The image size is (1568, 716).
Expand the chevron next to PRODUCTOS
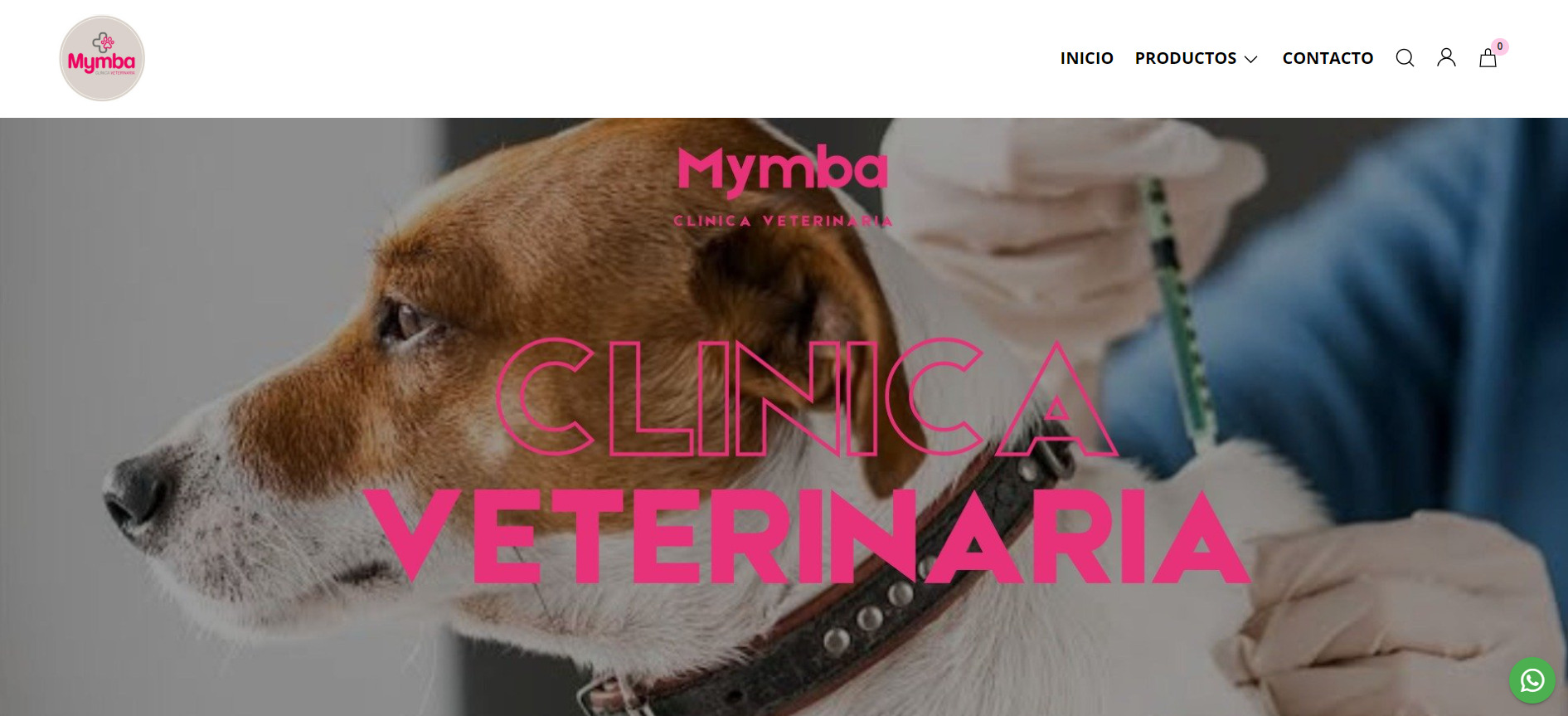point(1250,59)
